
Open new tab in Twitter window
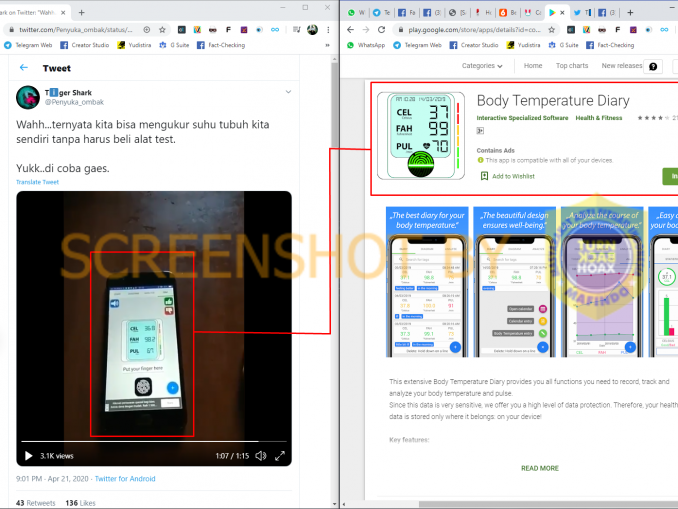click(x=81, y=13)
